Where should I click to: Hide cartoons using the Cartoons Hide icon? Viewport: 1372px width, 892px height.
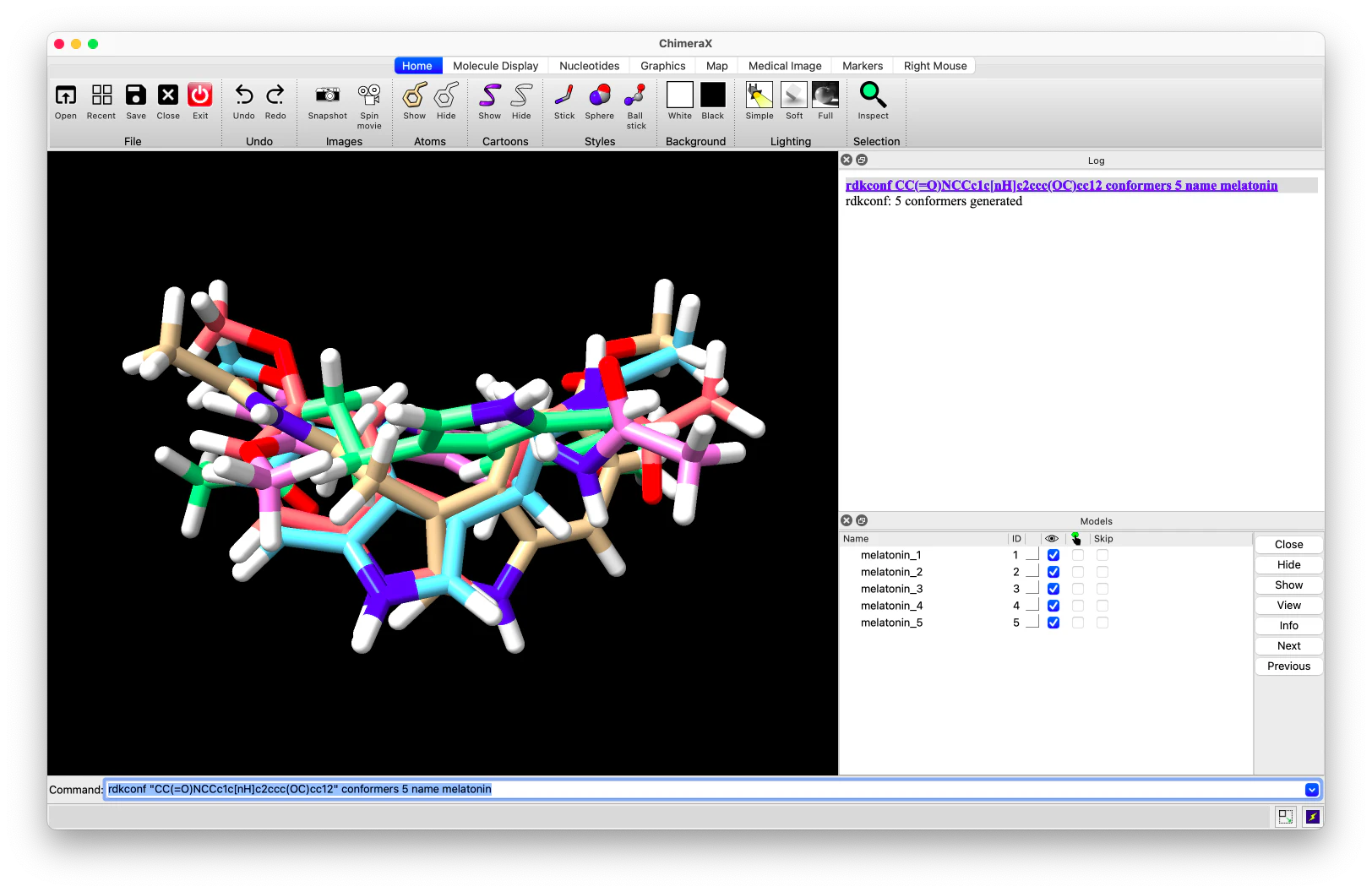click(x=522, y=95)
